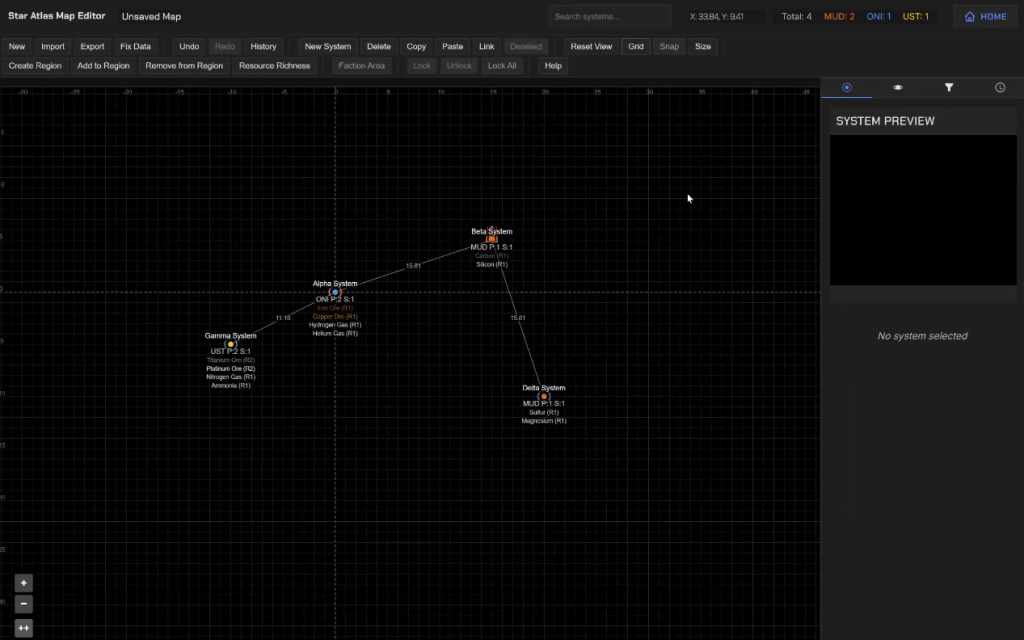
Task: Open the history clock panel icon
Action: (999, 87)
